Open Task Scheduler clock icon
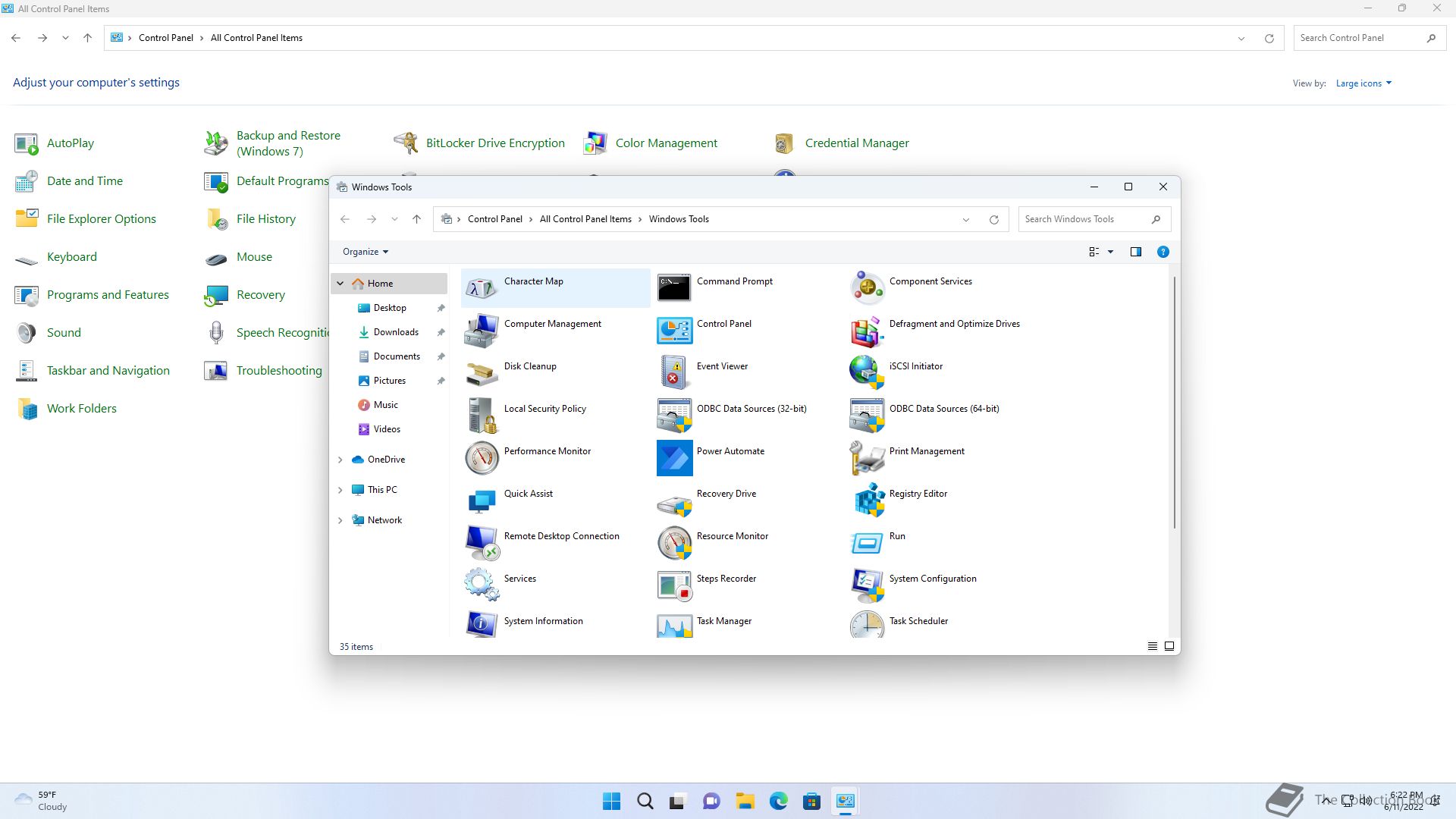 pyautogui.click(x=867, y=624)
